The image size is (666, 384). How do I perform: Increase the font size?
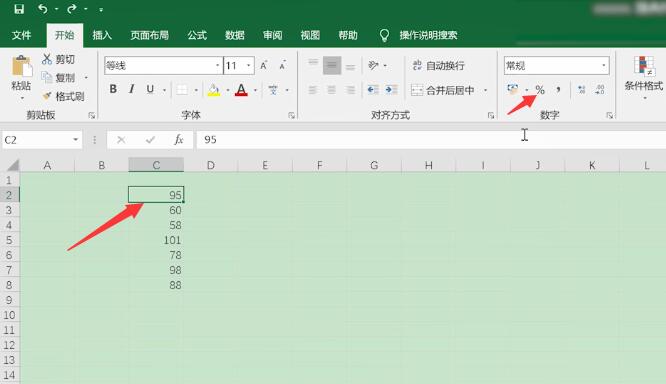(x=264, y=65)
